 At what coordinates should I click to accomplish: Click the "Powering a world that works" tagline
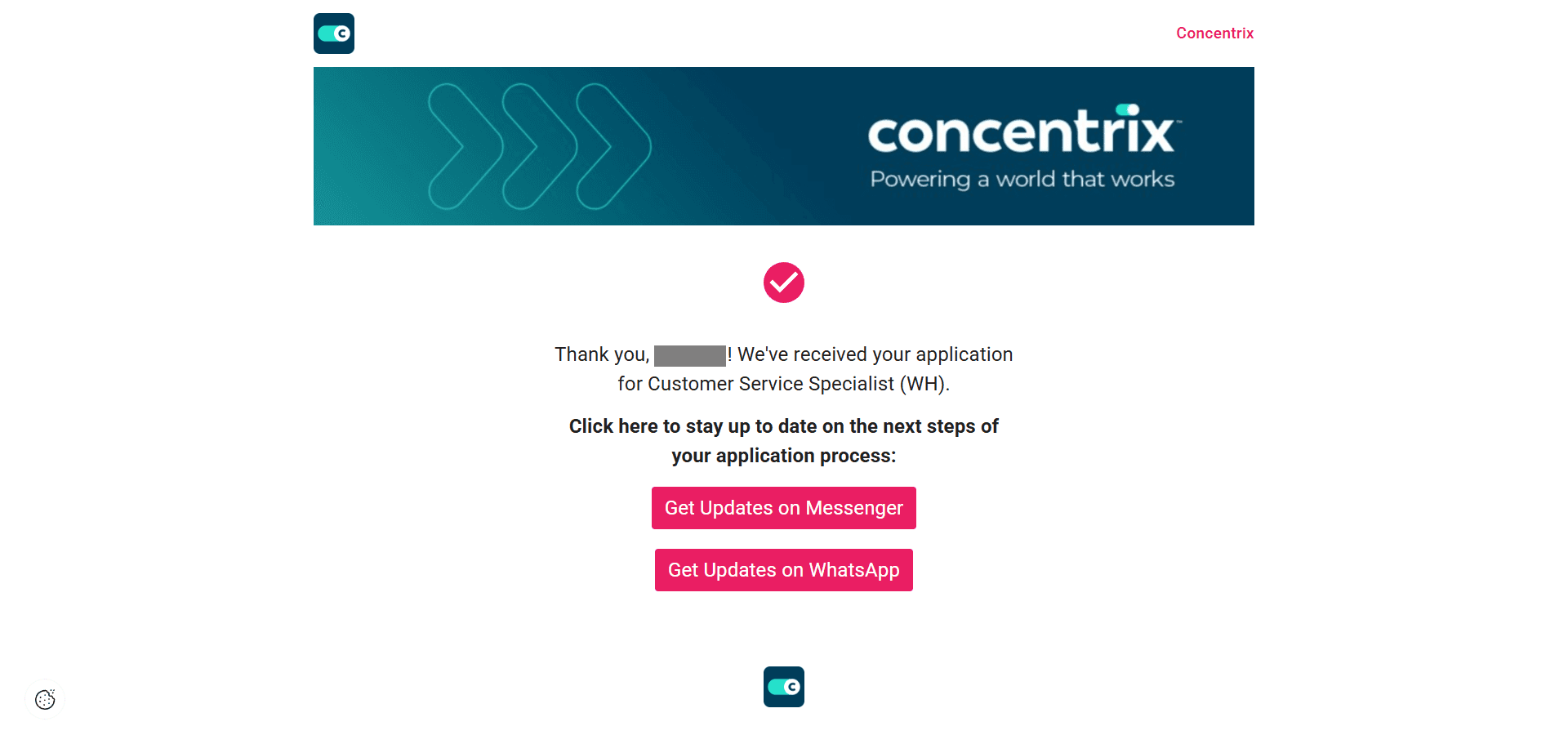[x=1022, y=180]
